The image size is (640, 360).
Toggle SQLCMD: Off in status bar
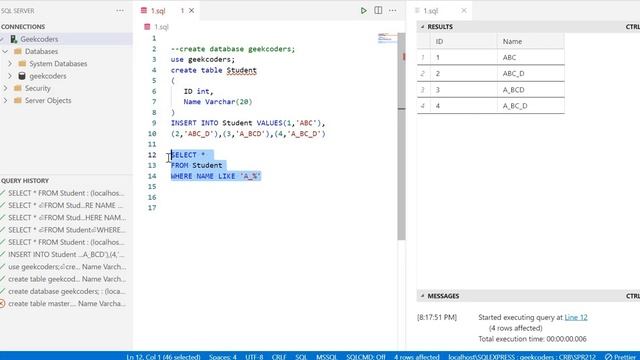pos(366,357)
